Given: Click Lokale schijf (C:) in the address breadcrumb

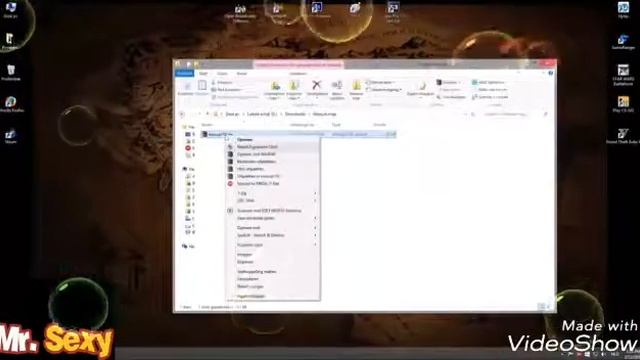Looking at the screenshot, I should click(x=262, y=114).
